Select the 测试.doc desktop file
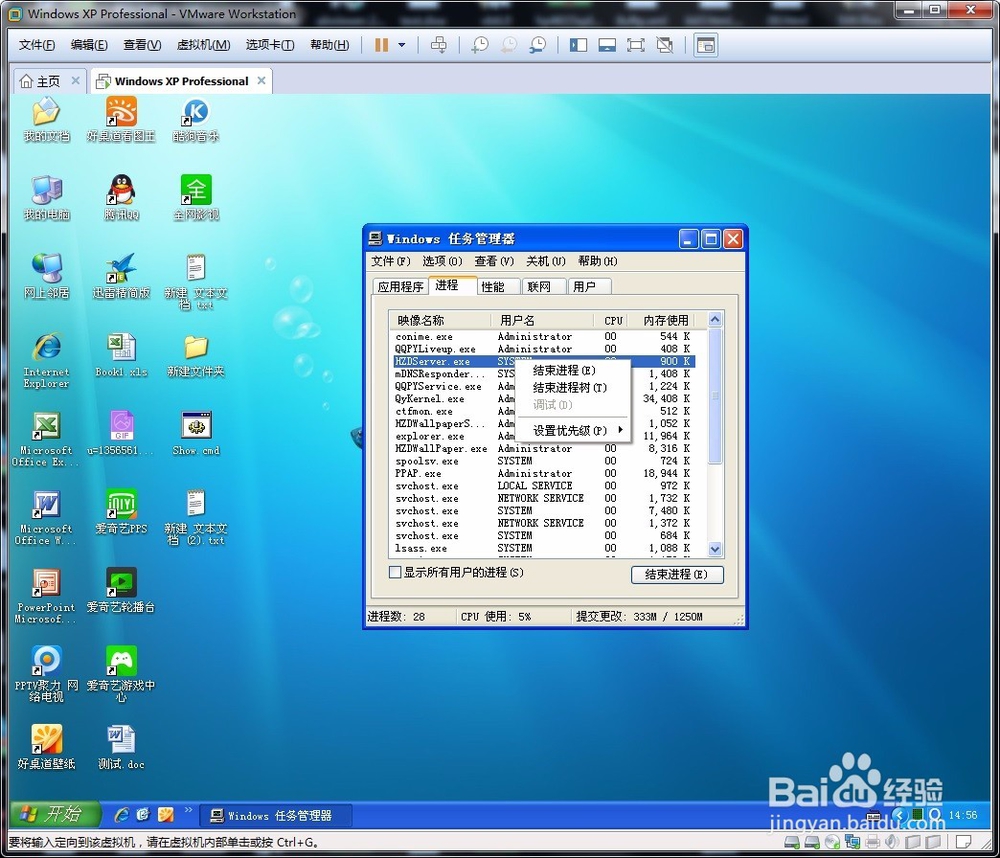The image size is (1000, 858). click(121, 748)
